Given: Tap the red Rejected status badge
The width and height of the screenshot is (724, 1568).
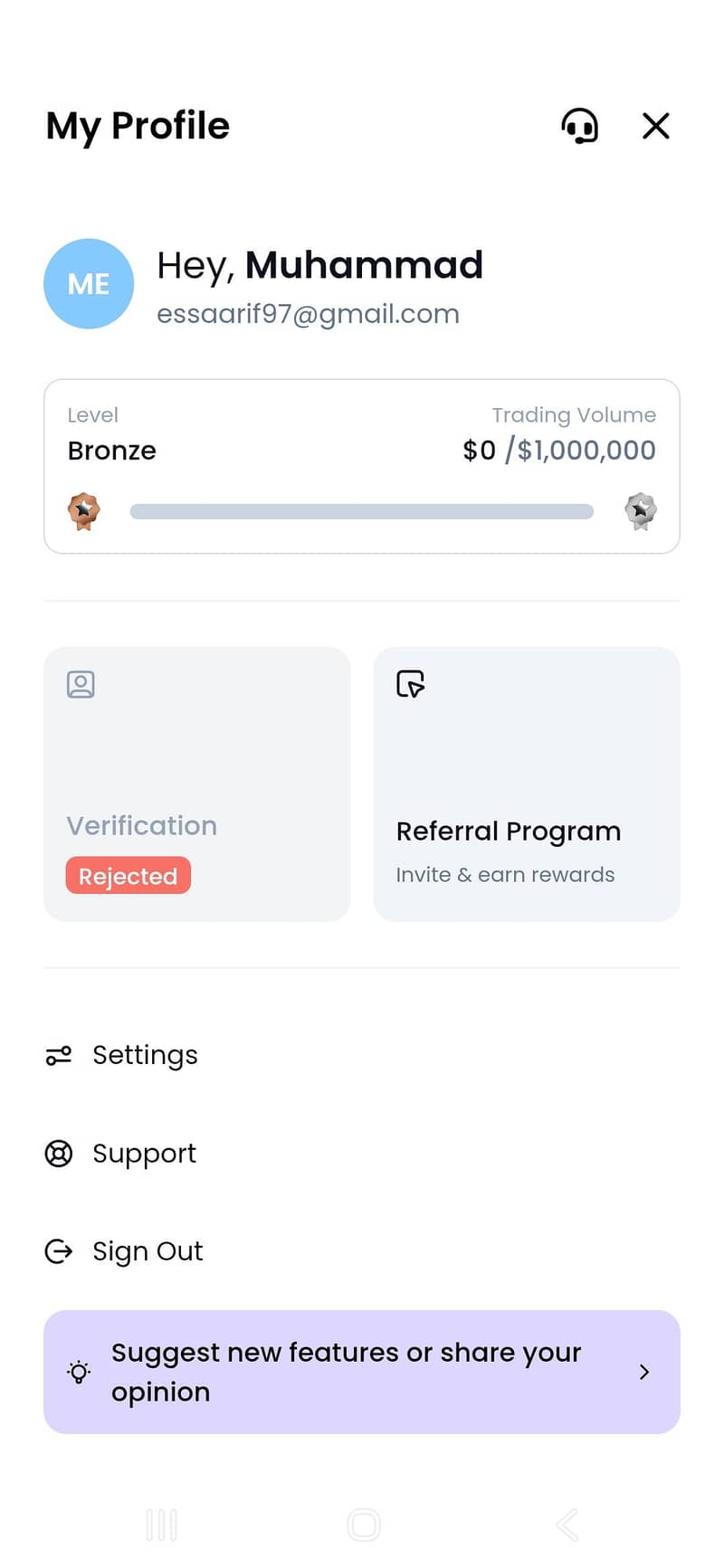Looking at the screenshot, I should pos(128,876).
